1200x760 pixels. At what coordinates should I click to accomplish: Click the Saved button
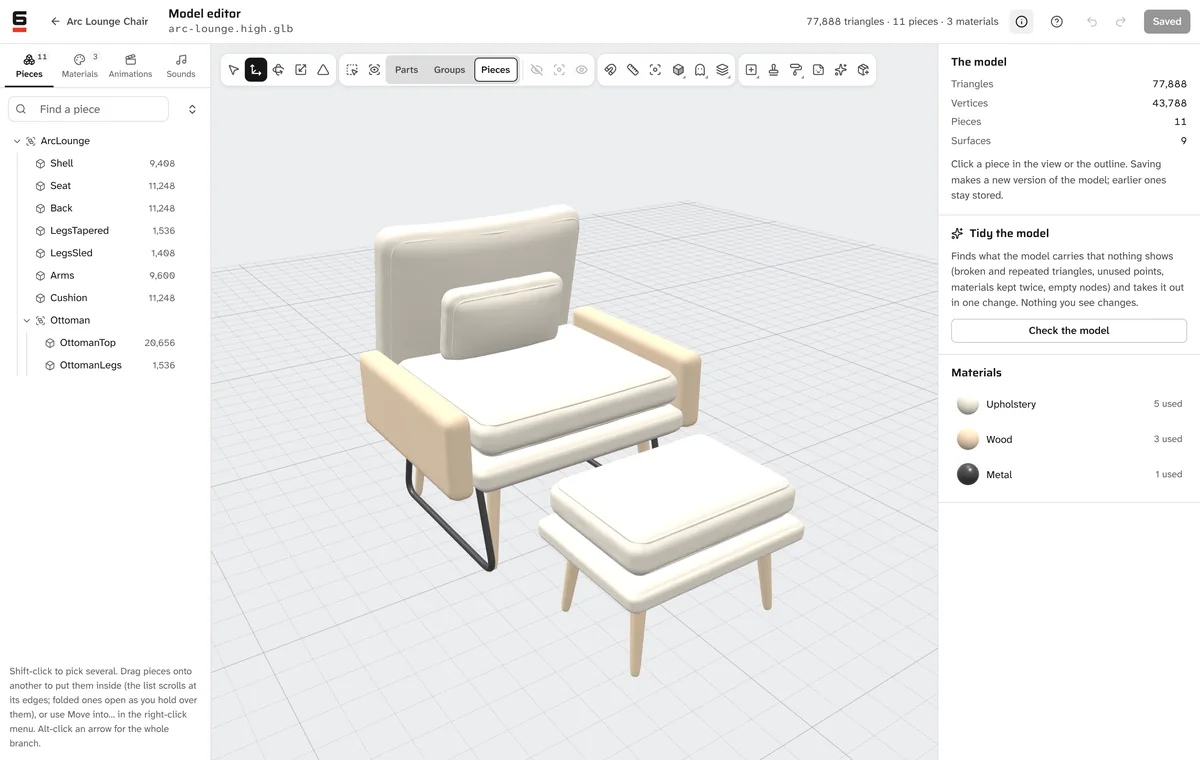(x=1167, y=21)
